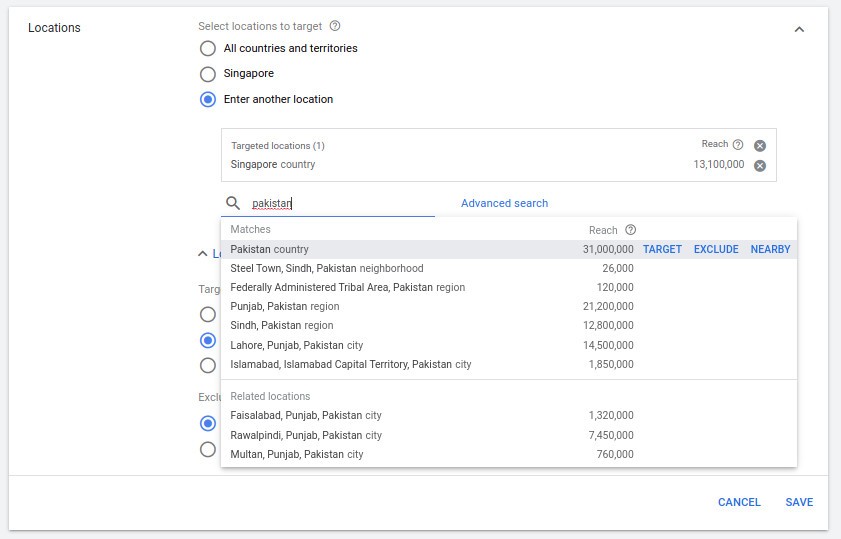Click the Matches heading
The width and height of the screenshot is (841, 539).
click(250, 230)
